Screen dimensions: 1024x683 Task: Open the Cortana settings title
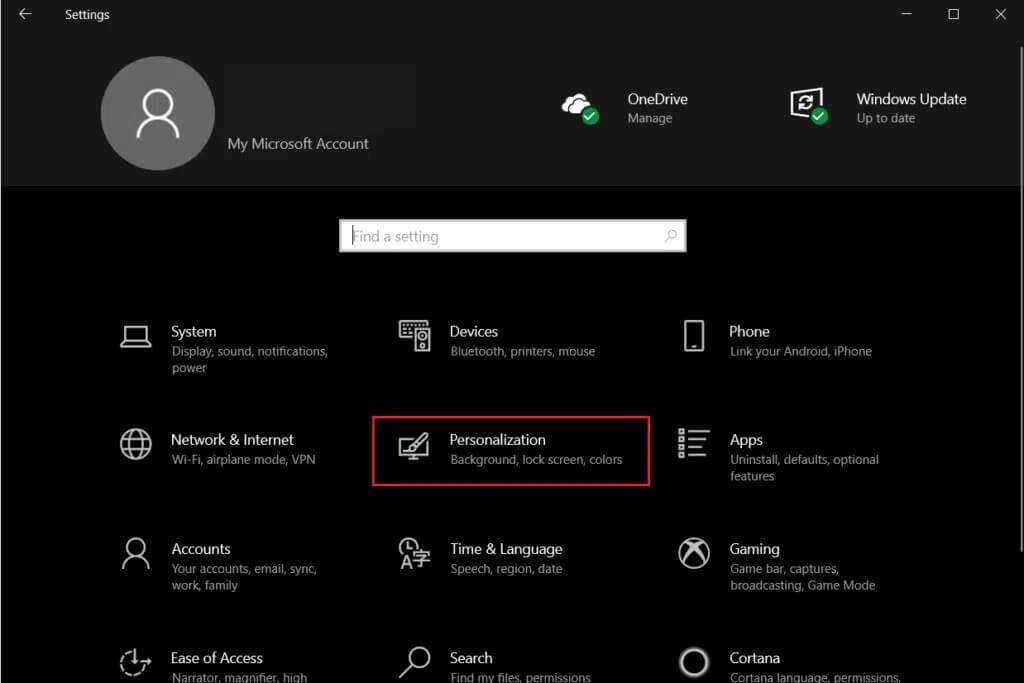pos(754,658)
